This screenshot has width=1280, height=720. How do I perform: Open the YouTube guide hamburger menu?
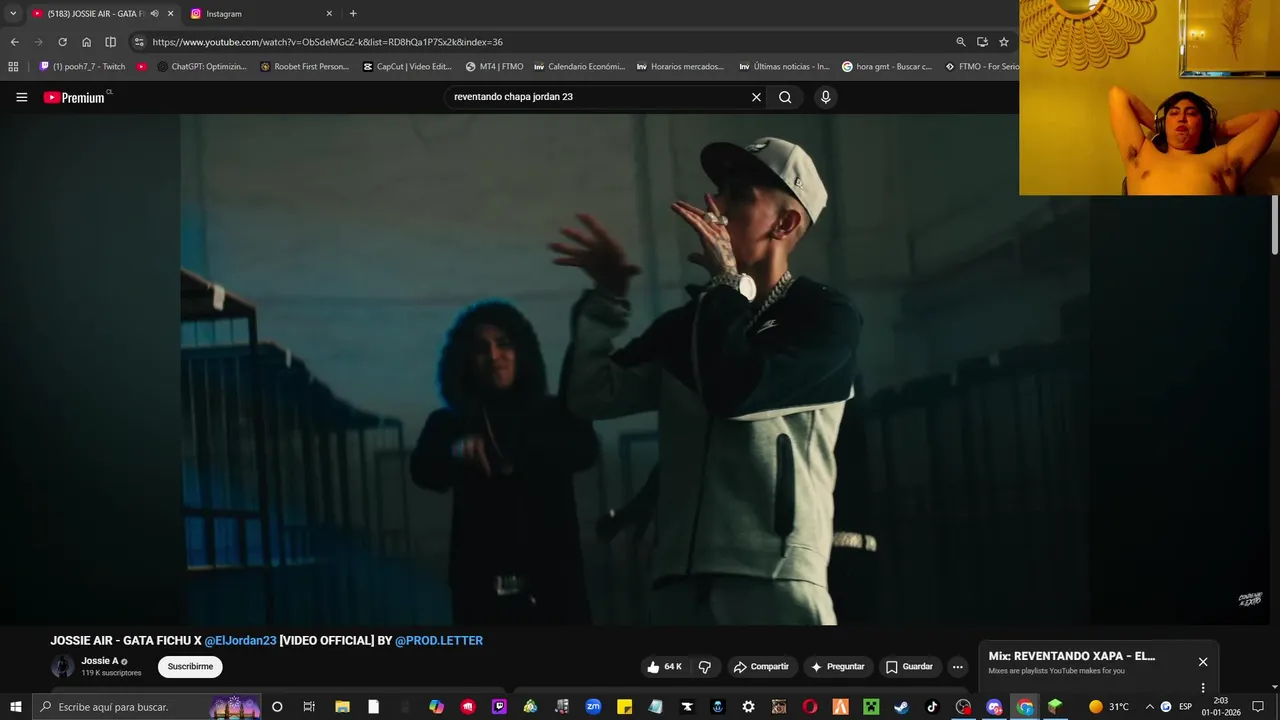(x=21, y=97)
